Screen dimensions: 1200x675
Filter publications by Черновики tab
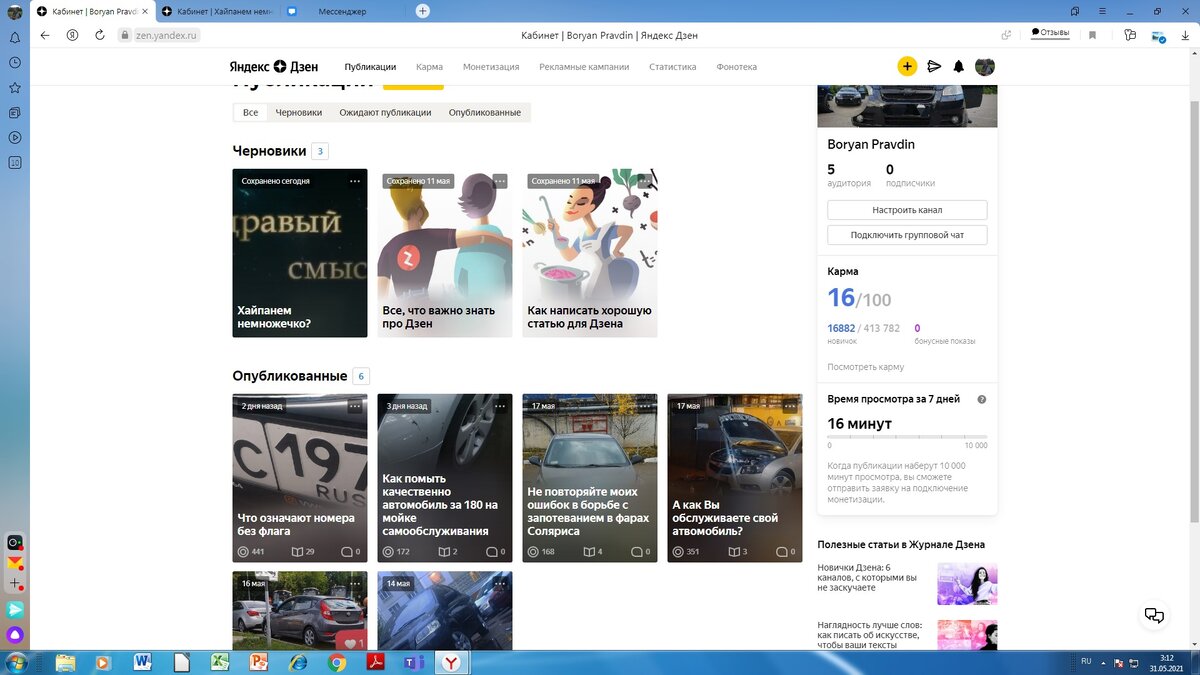coord(299,112)
